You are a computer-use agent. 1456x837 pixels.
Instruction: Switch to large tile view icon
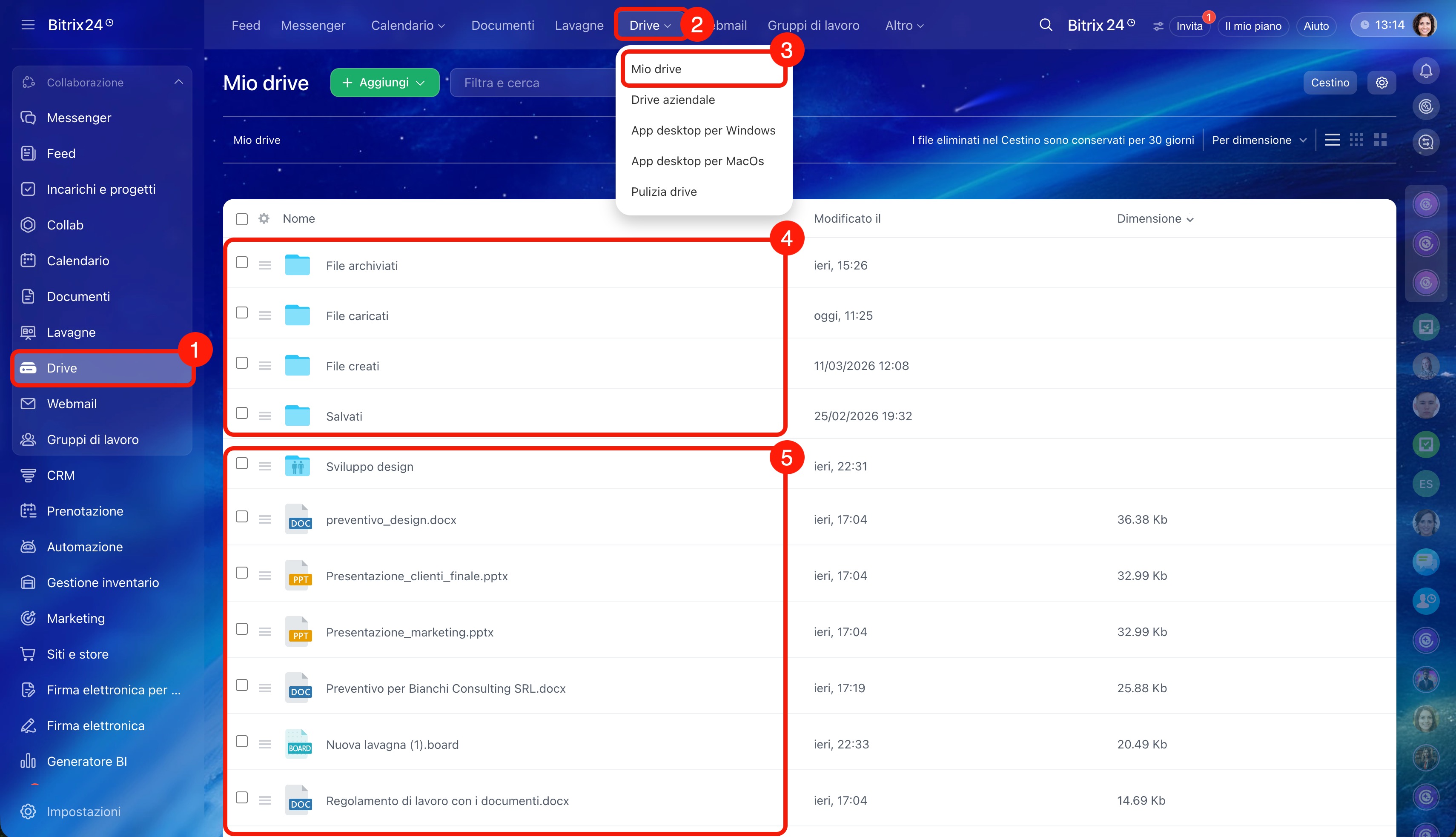1379,140
